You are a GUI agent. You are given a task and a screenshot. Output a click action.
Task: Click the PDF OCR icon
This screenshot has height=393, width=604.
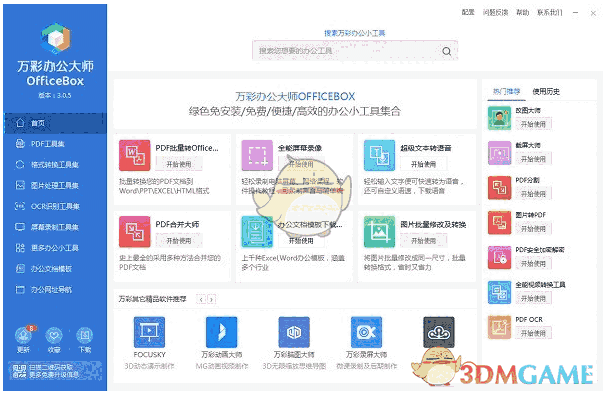click(499, 328)
